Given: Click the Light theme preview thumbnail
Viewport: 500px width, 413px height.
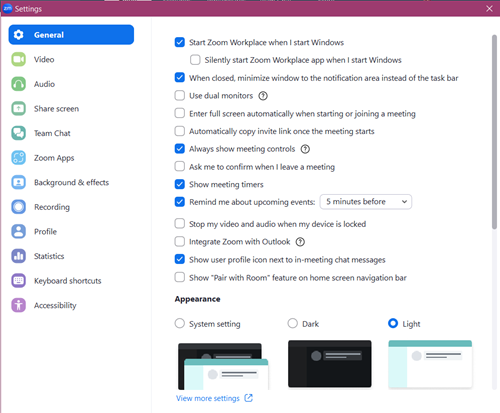Looking at the screenshot, I should (x=430, y=364).
